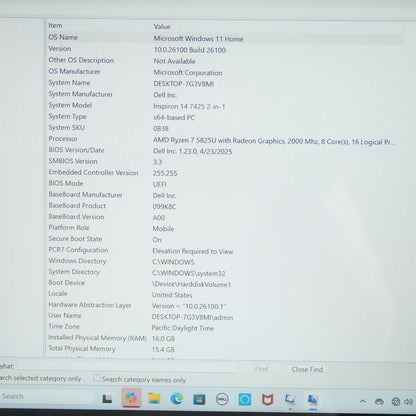Open File Explorer from taskbar
Screen dimensions: 416x416
pos(154,398)
